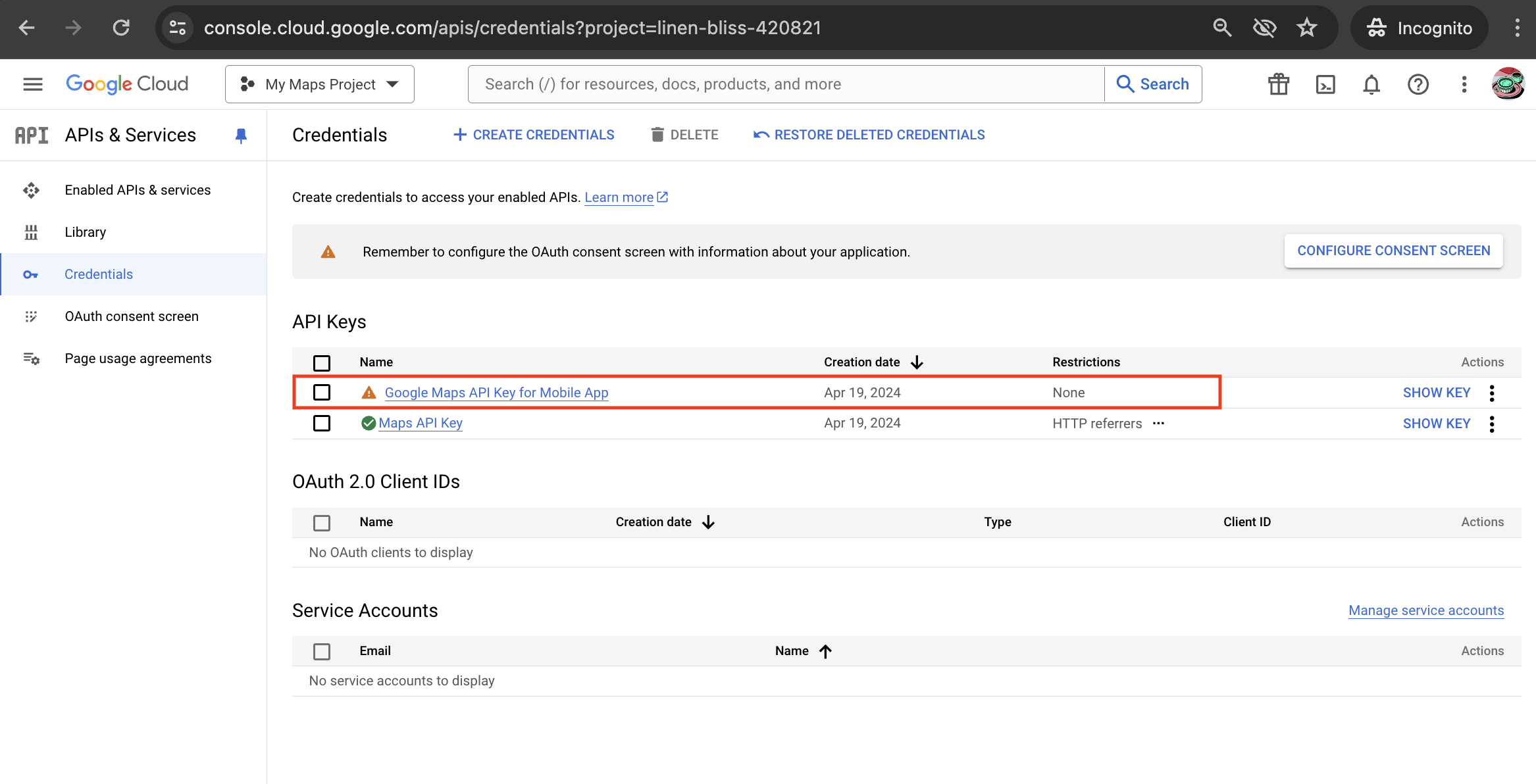Open the Chrome three-dot menu
Screen dimensions: 1536x784
tap(1518, 28)
